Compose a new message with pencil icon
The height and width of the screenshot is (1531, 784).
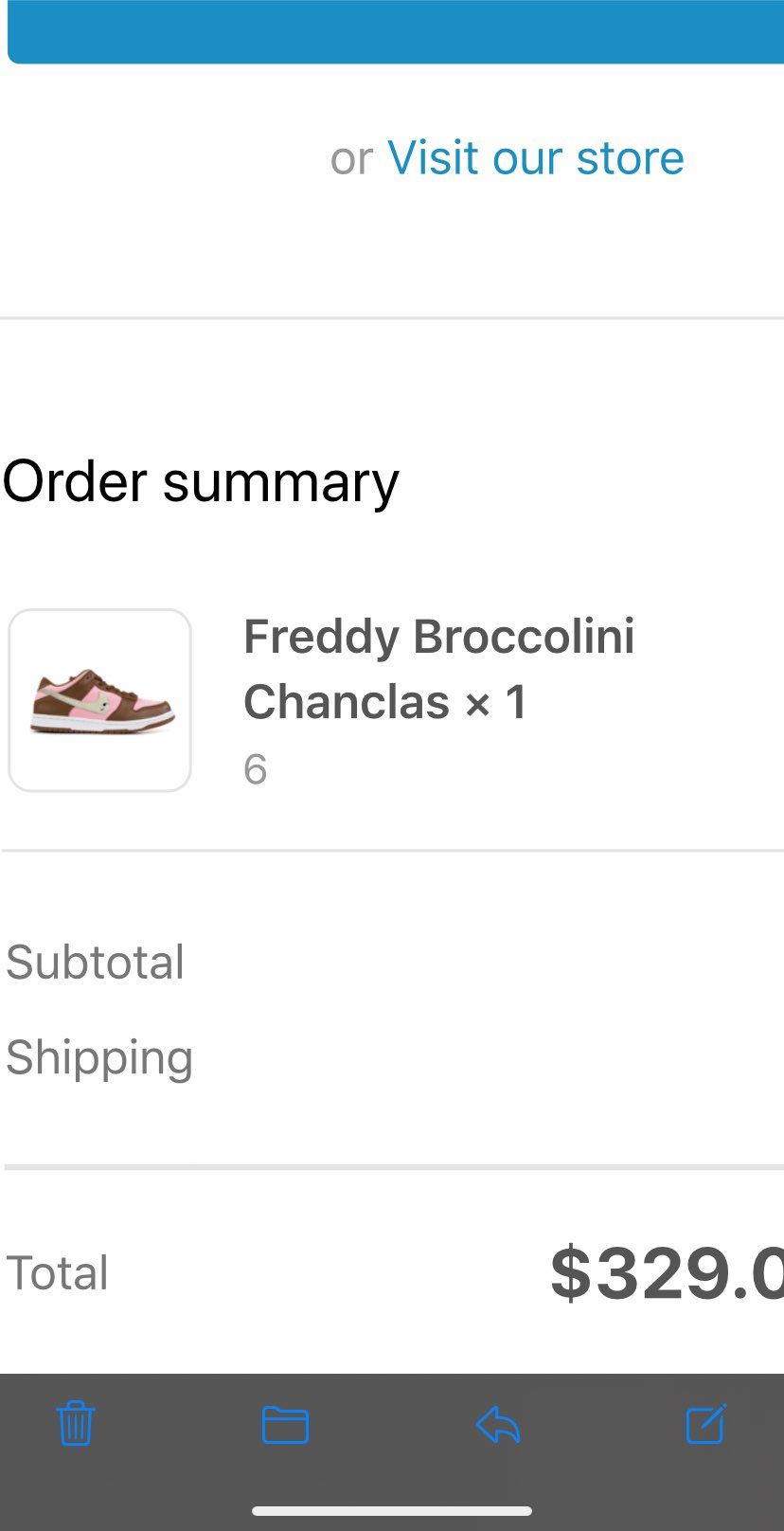pos(705,1424)
